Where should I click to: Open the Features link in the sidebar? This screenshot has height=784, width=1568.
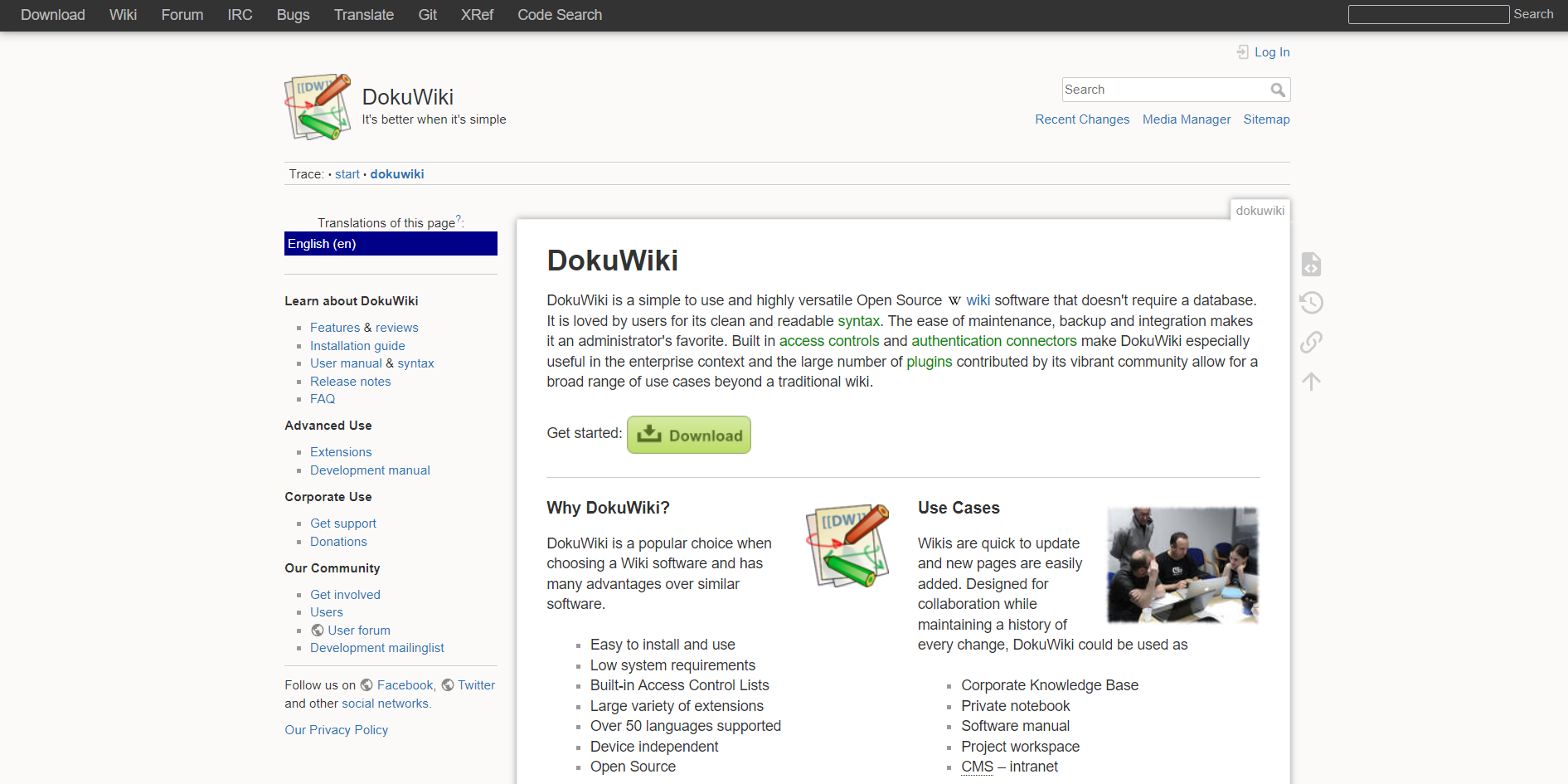(335, 328)
